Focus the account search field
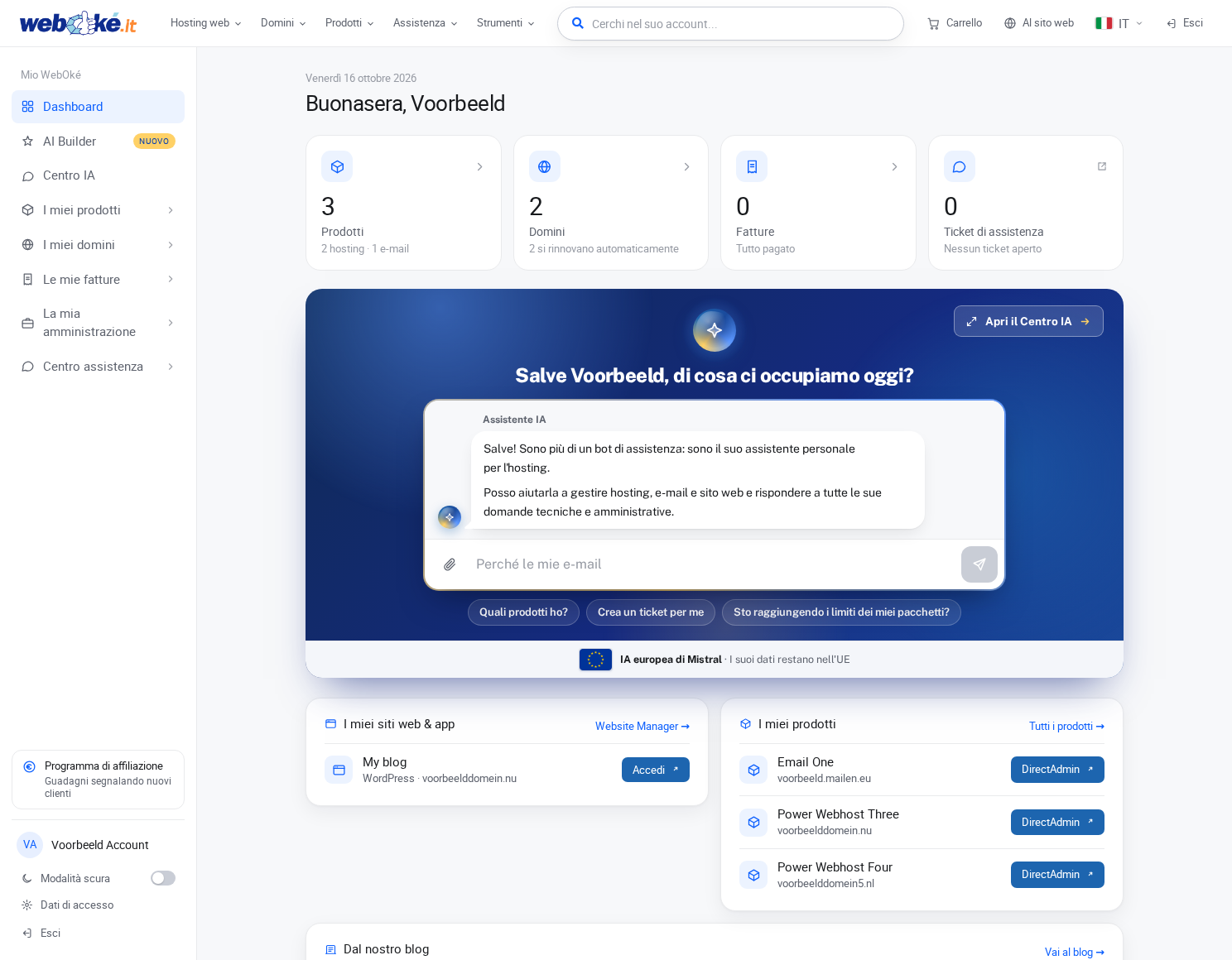The image size is (1232, 960). click(730, 24)
